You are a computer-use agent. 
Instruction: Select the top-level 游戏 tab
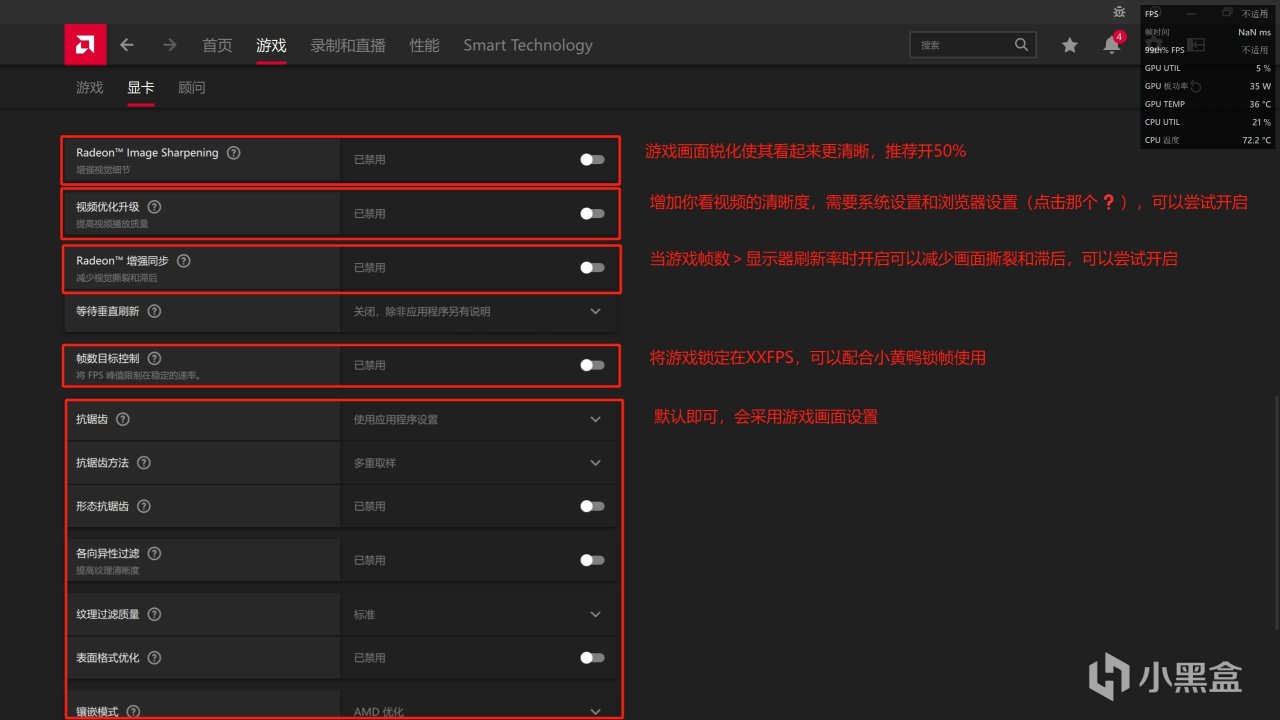tap(271, 45)
